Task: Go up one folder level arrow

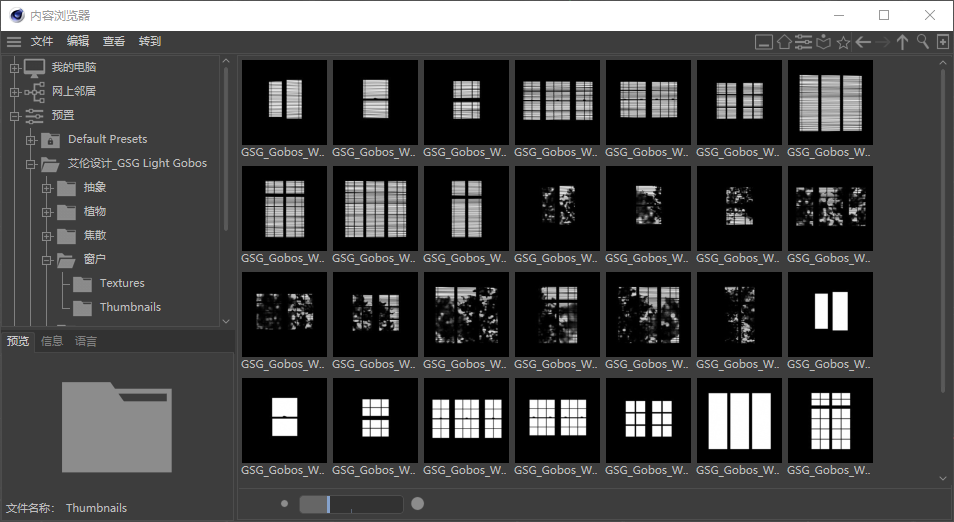Action: tap(902, 42)
